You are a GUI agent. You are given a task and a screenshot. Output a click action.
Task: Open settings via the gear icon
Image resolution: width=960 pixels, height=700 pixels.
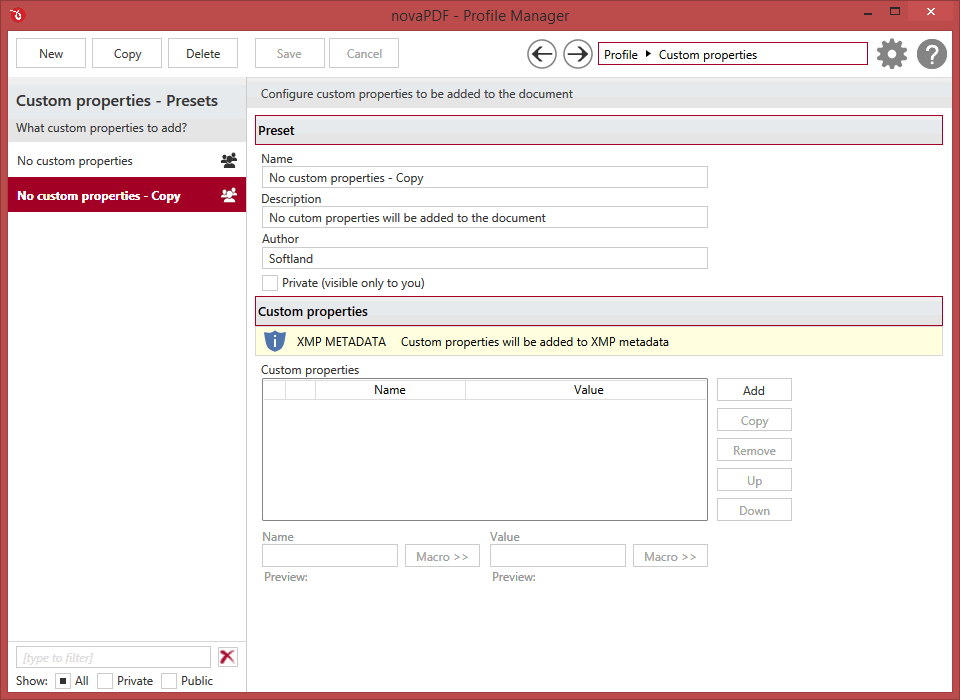[x=891, y=54]
